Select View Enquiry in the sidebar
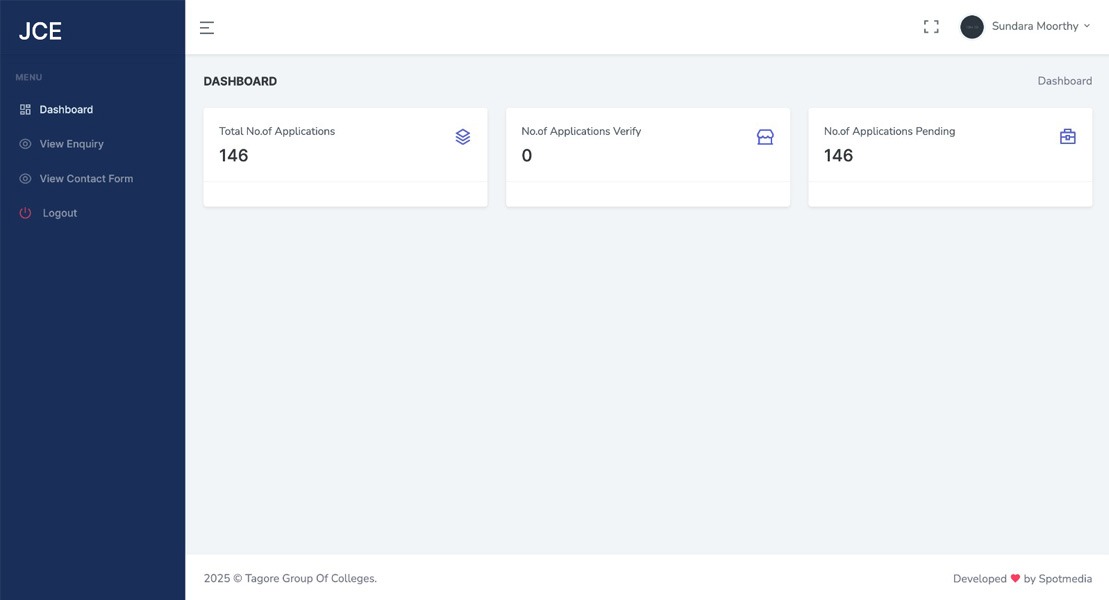Image resolution: width=1109 pixels, height=600 pixels. click(x=71, y=144)
